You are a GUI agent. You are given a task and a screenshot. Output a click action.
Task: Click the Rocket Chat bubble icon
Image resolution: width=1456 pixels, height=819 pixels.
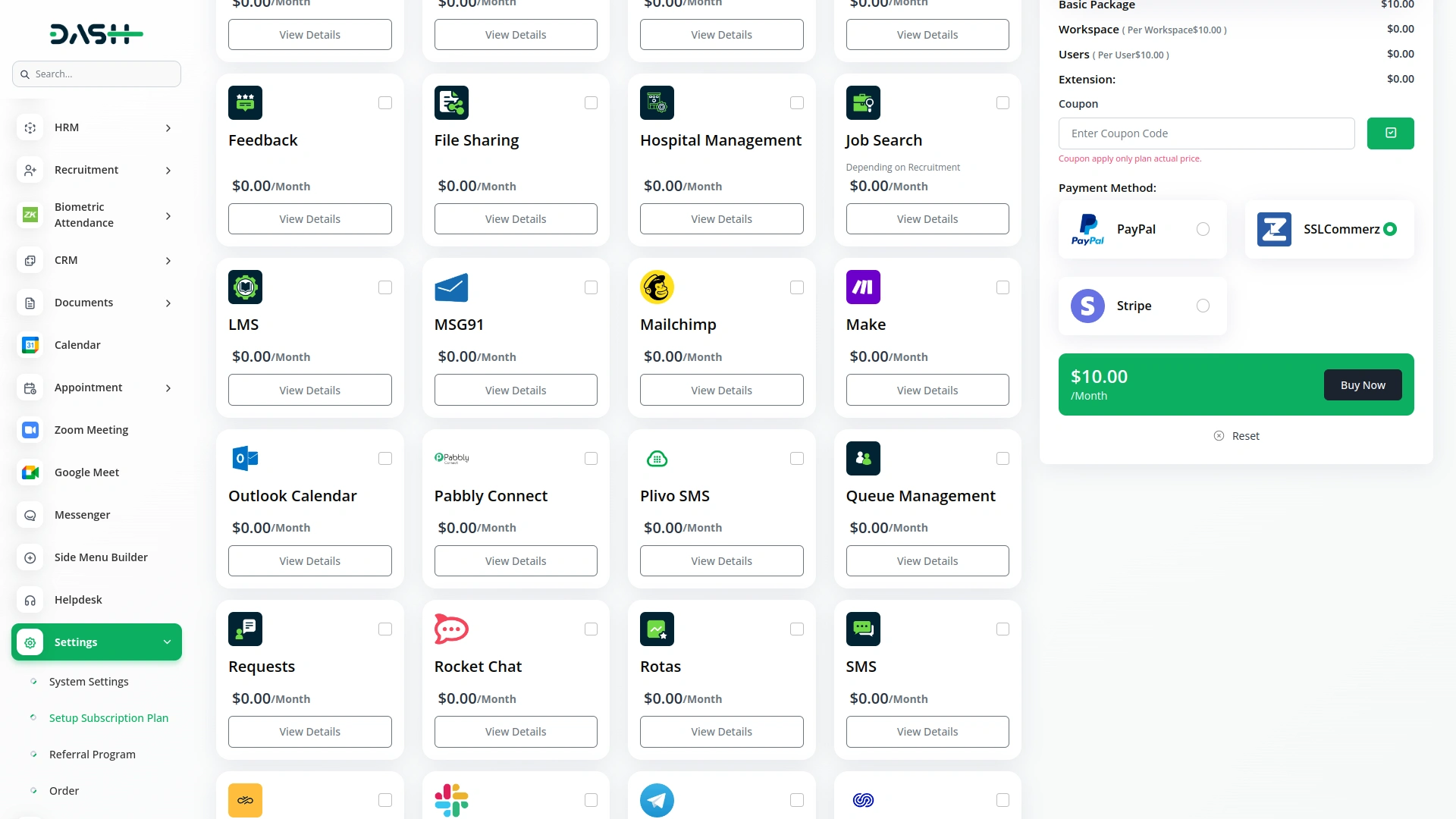[451, 629]
